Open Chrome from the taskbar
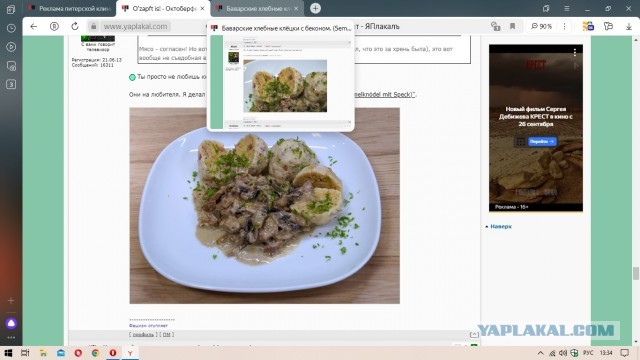Viewport: 640px width, 360px height. [96, 353]
